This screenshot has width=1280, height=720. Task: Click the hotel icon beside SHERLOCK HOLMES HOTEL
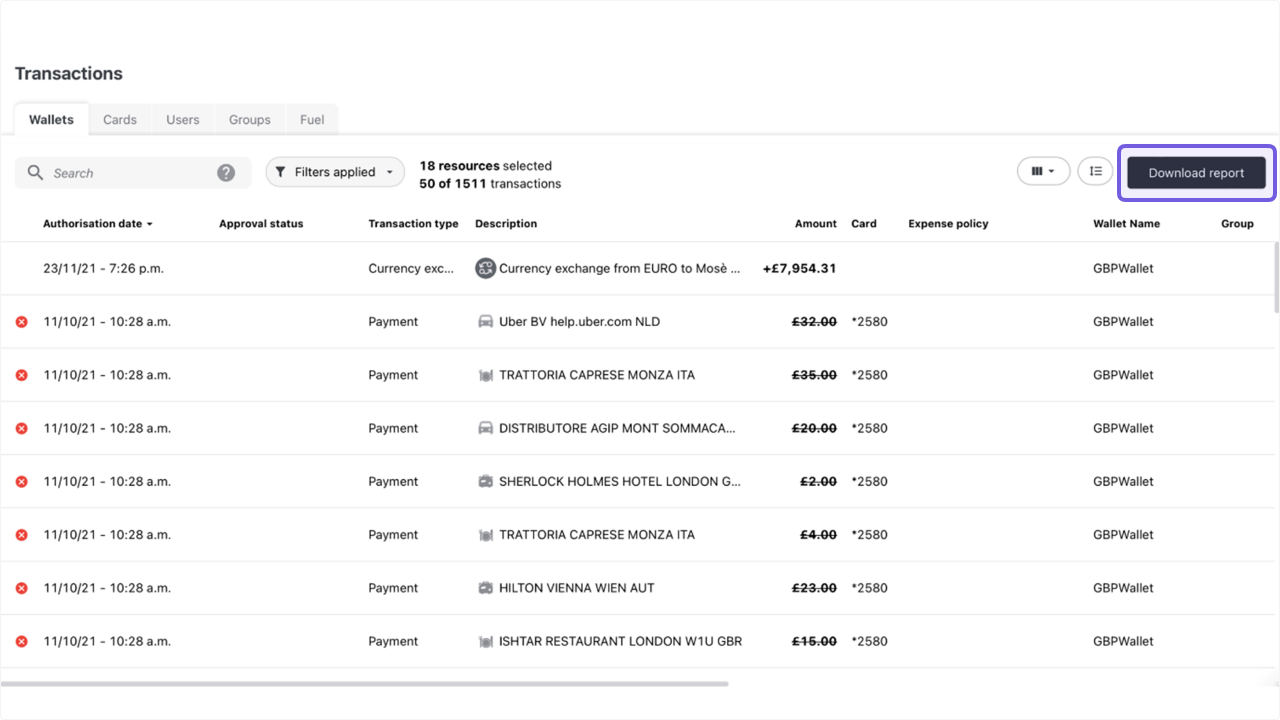coord(486,482)
